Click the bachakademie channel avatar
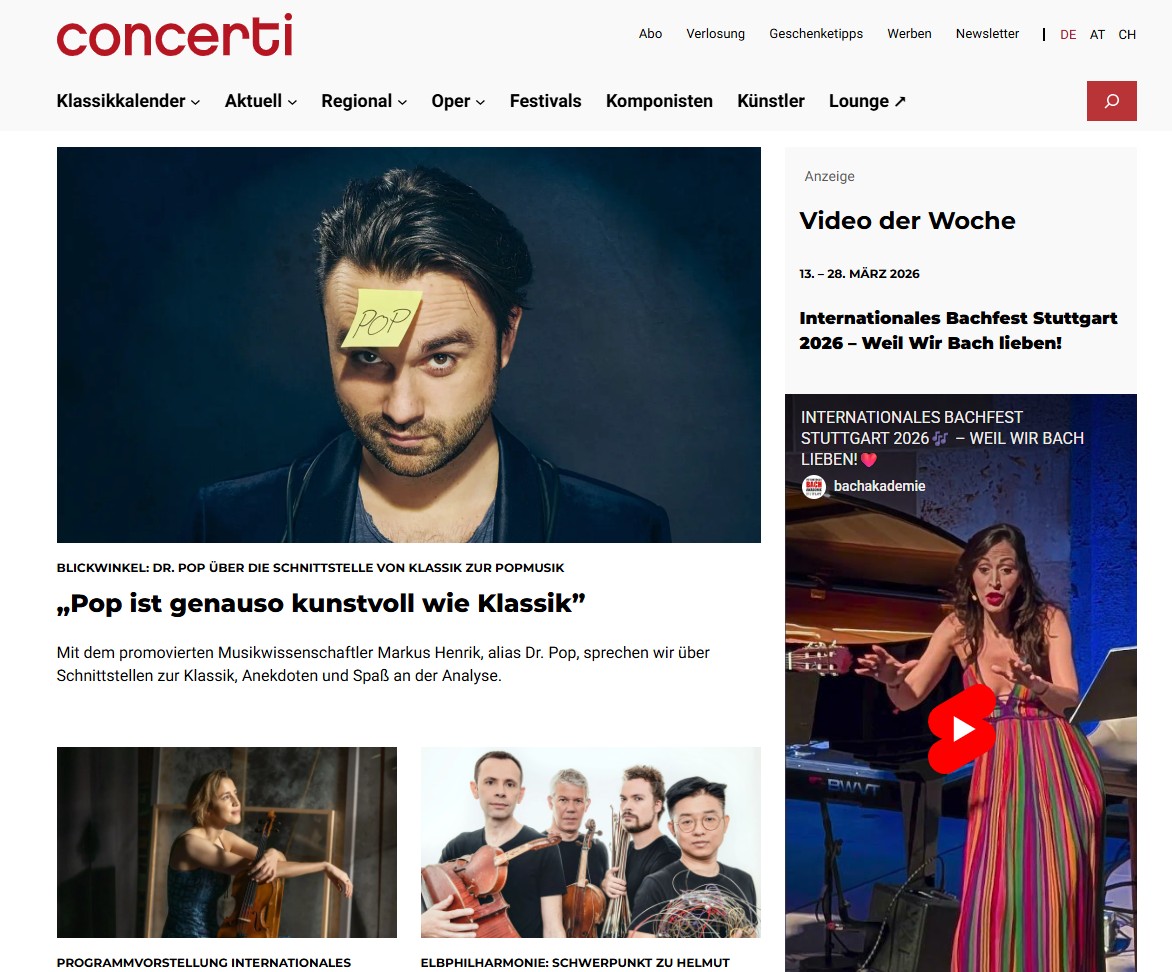Viewport: 1172px width, 972px height. click(x=813, y=487)
